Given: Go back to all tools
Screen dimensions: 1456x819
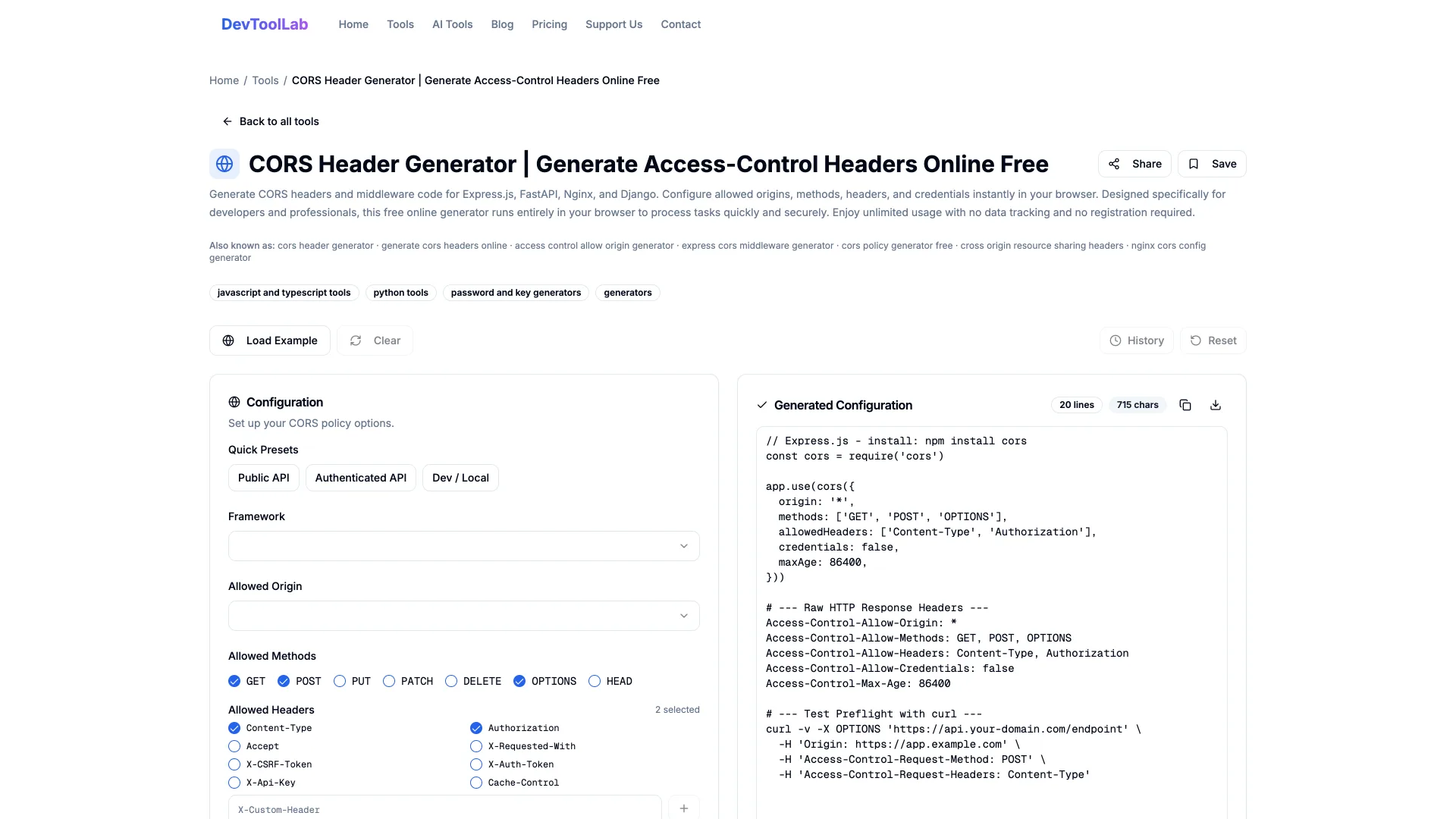Looking at the screenshot, I should tap(270, 121).
